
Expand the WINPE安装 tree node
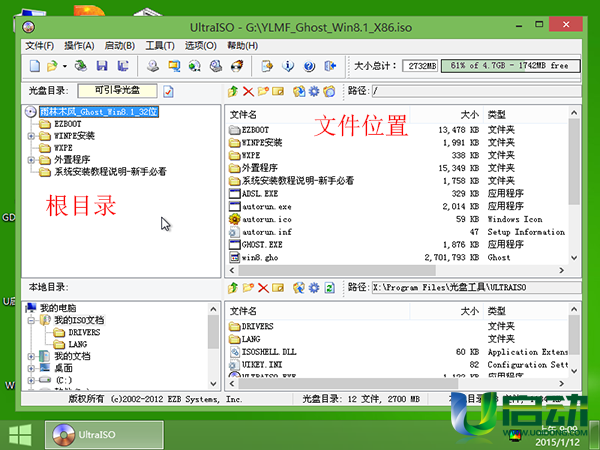[31, 136]
